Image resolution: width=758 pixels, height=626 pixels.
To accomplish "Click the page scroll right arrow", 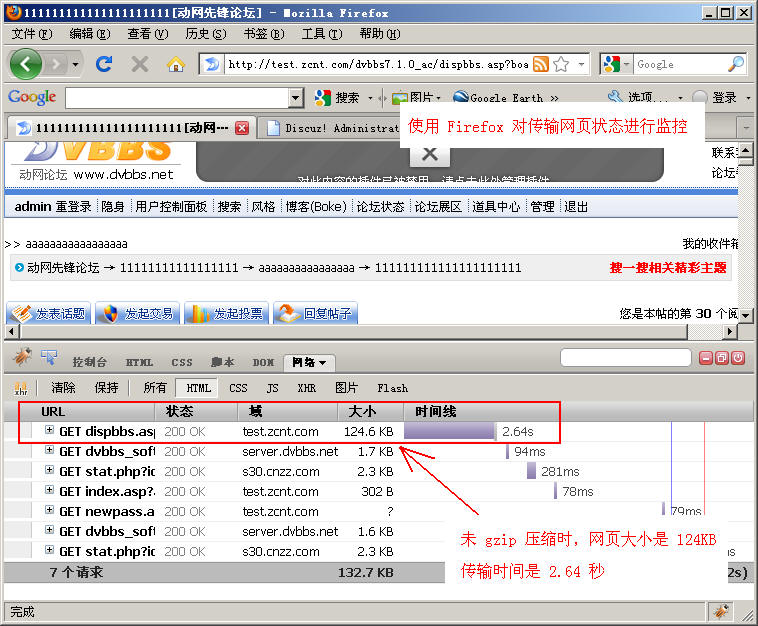I will 730,332.
